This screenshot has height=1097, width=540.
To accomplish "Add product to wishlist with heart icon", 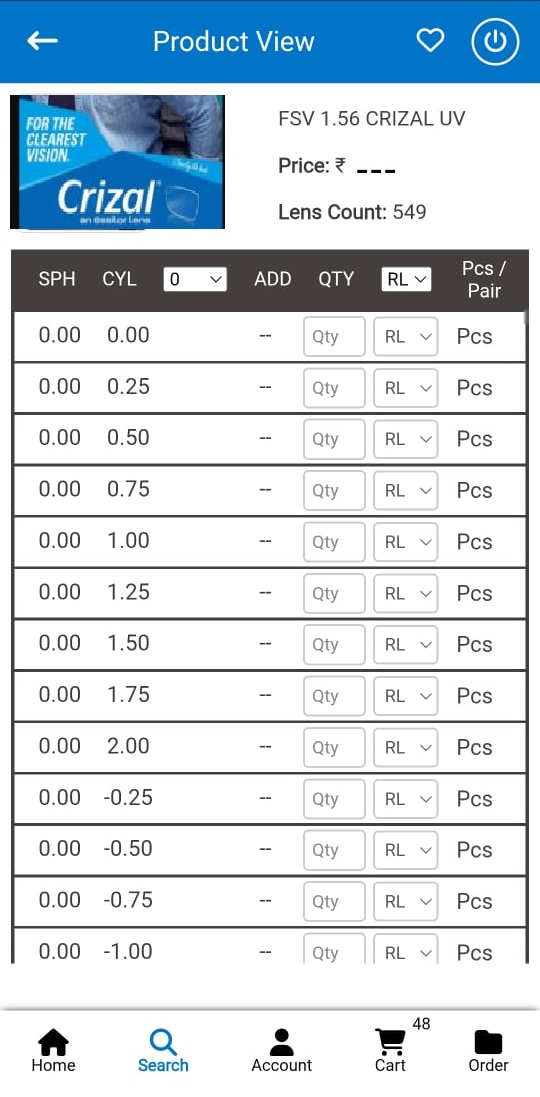I will tap(430, 41).
